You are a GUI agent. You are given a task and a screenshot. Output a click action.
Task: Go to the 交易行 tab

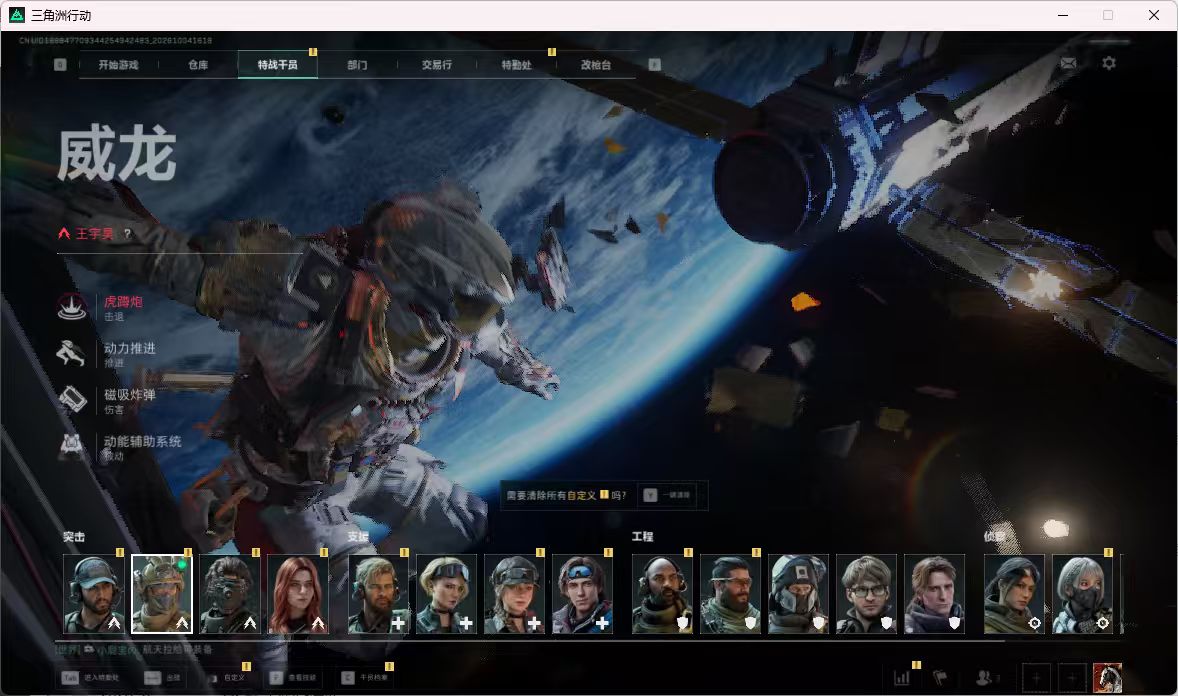(x=436, y=65)
